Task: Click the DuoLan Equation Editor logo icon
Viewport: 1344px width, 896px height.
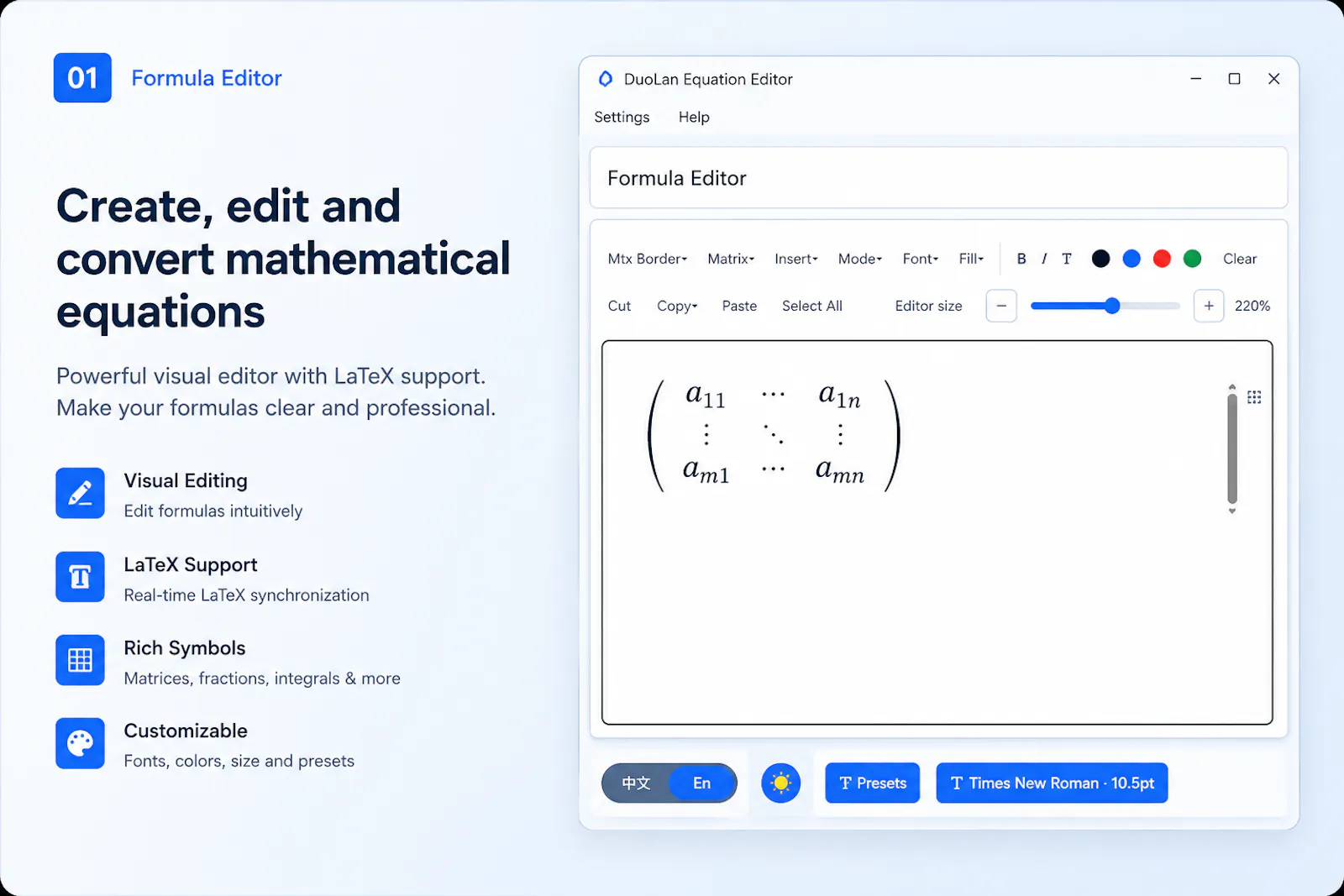Action: (605, 79)
